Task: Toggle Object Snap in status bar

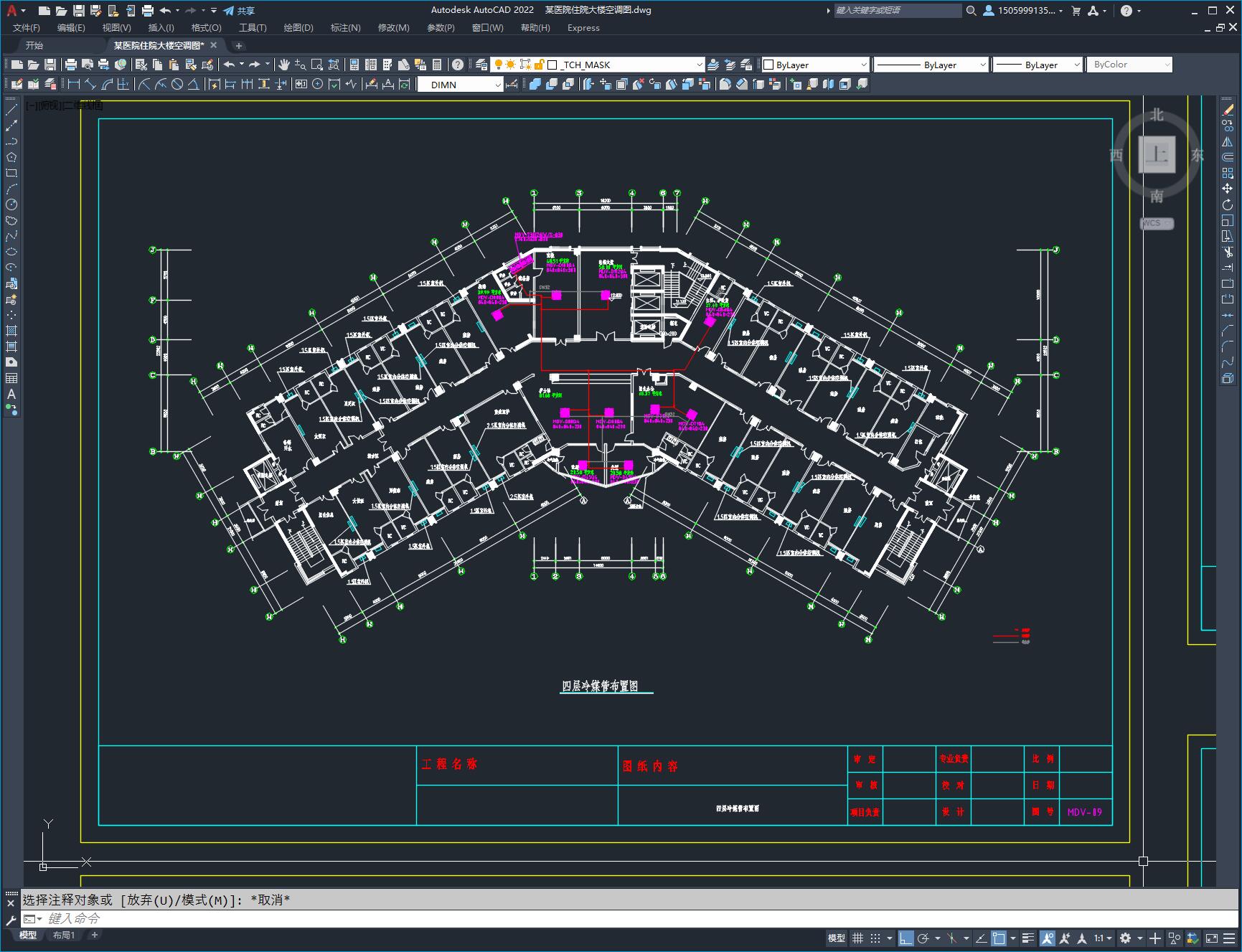Action: [x=999, y=938]
